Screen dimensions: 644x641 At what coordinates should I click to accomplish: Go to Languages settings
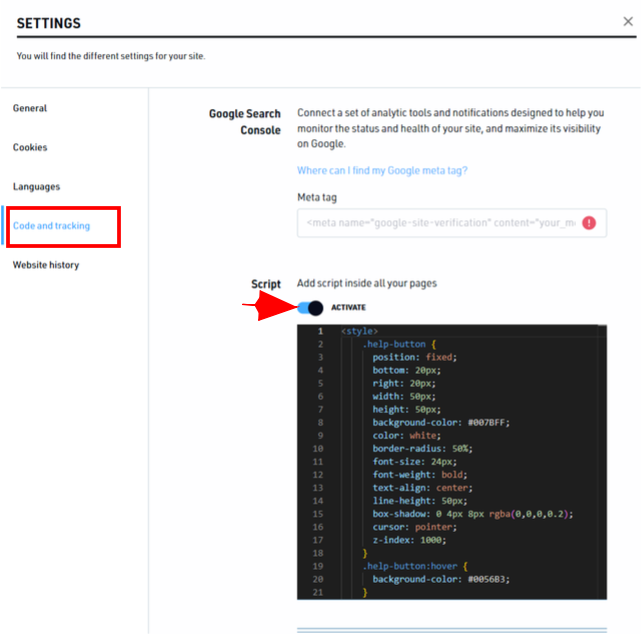[36, 187]
